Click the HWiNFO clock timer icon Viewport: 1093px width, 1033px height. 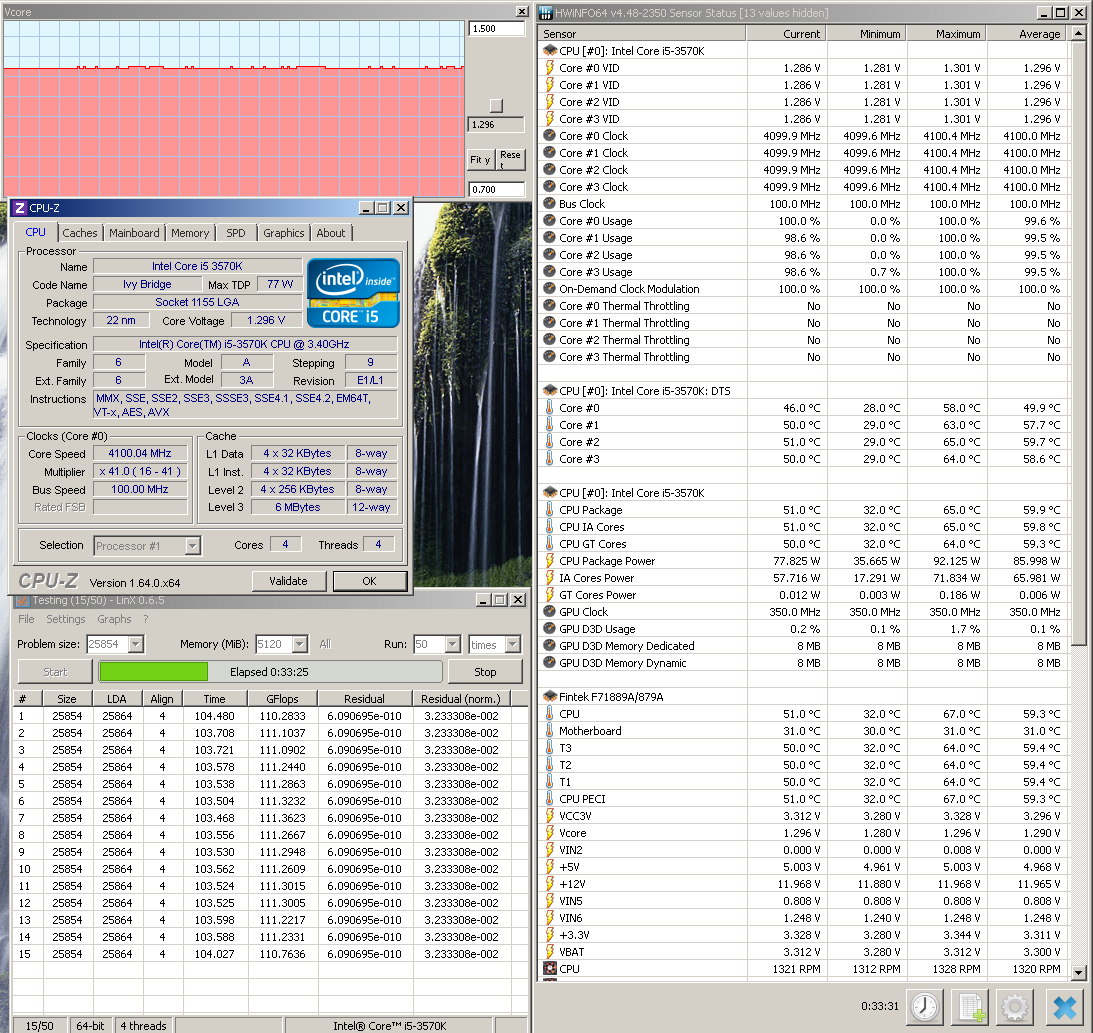(x=925, y=1007)
